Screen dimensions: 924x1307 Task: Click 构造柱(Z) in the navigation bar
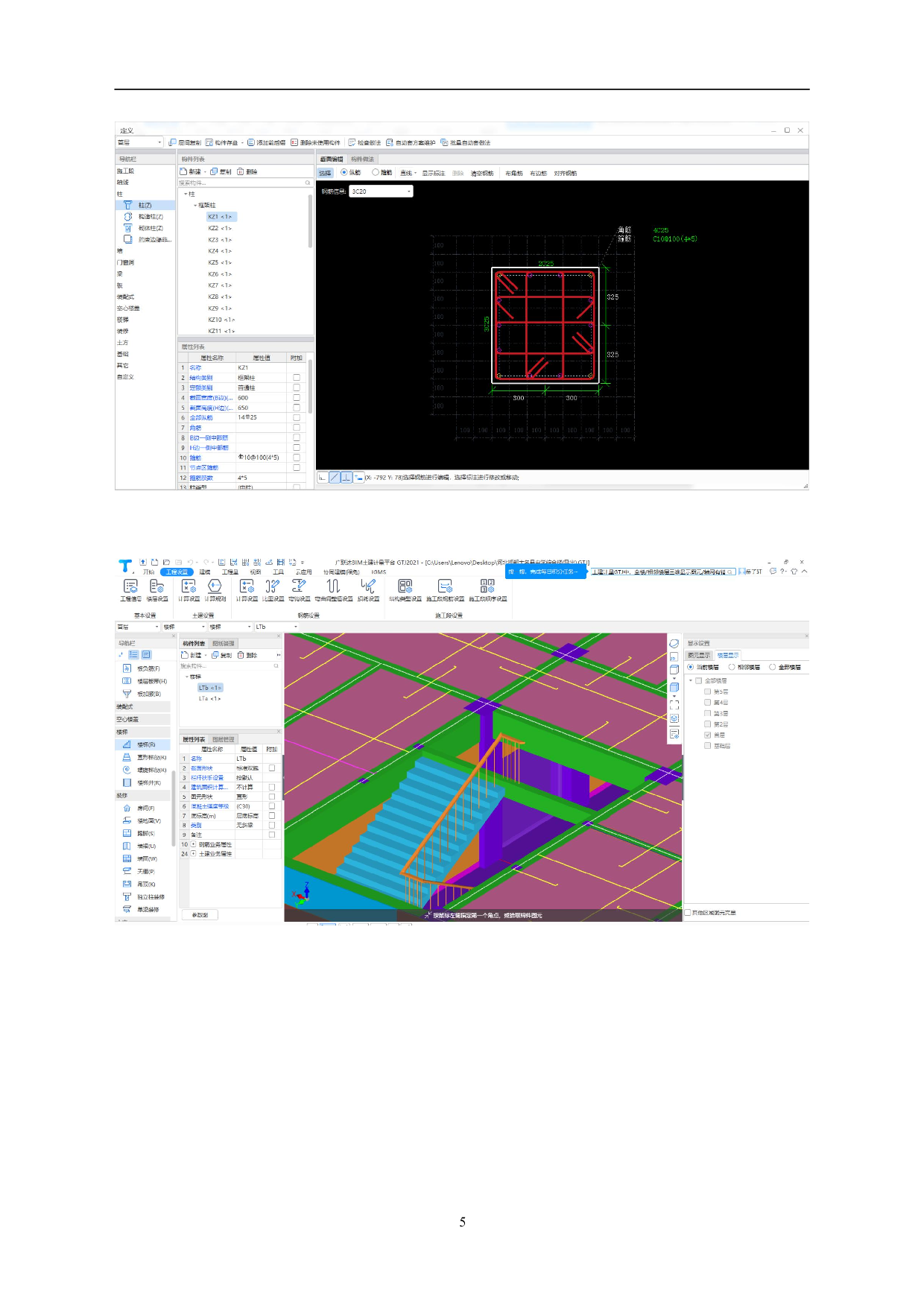point(150,217)
